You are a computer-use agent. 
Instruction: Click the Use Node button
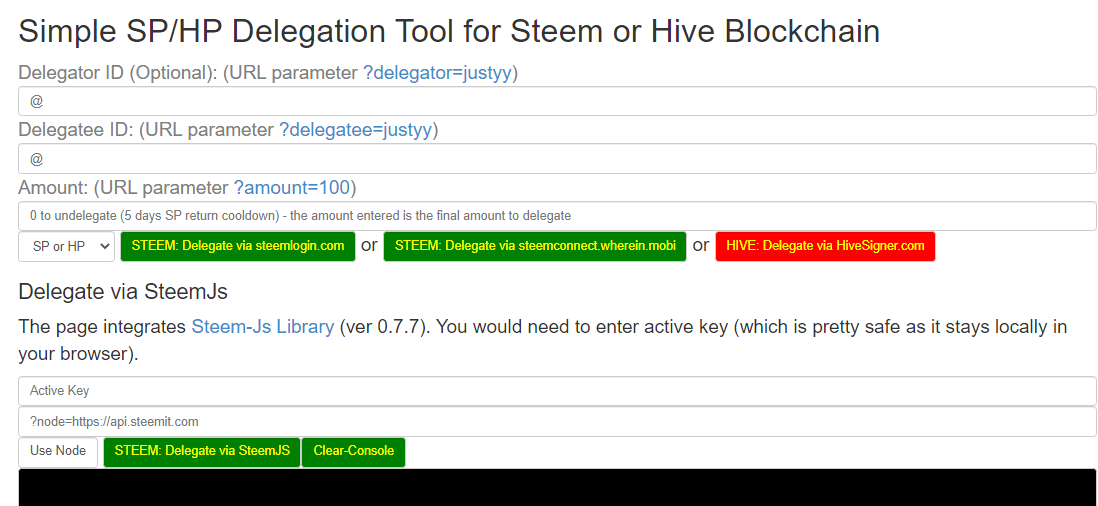coord(58,452)
